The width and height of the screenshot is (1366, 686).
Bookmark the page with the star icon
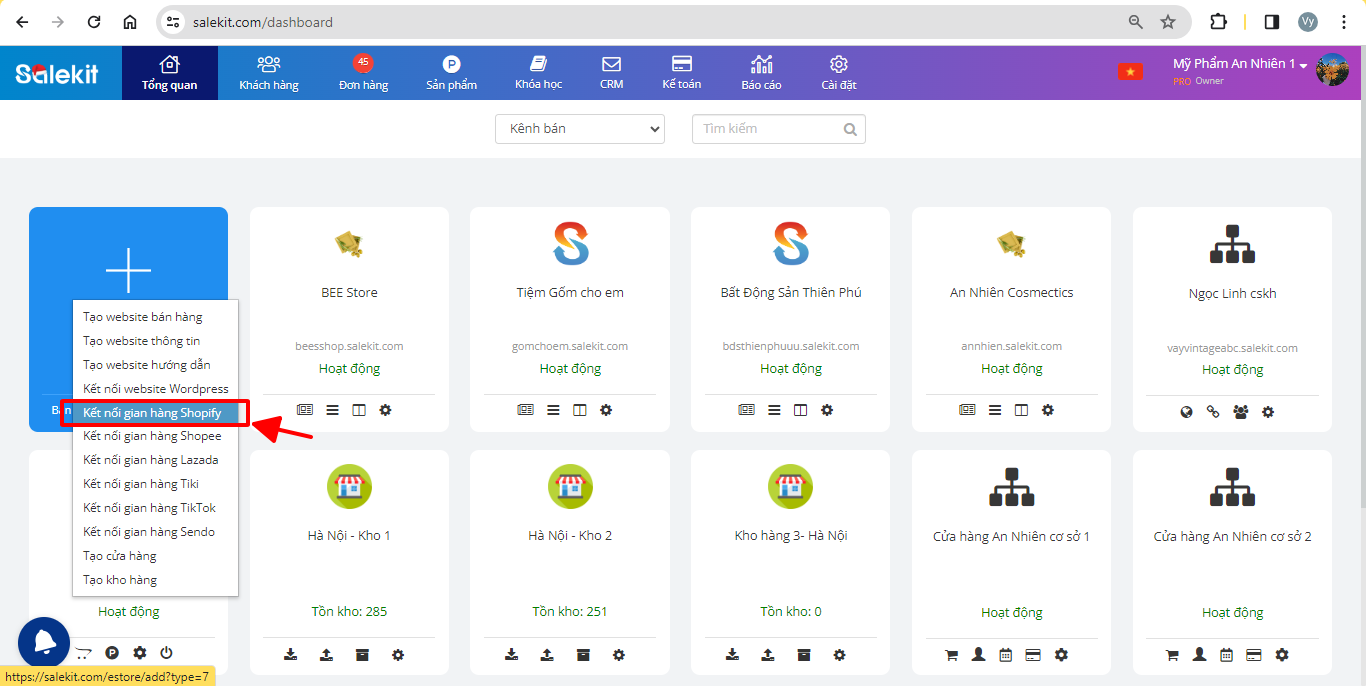1167,22
